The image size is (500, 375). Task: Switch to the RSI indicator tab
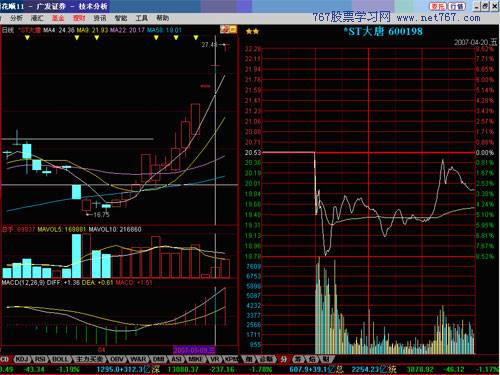pyautogui.click(x=40, y=359)
